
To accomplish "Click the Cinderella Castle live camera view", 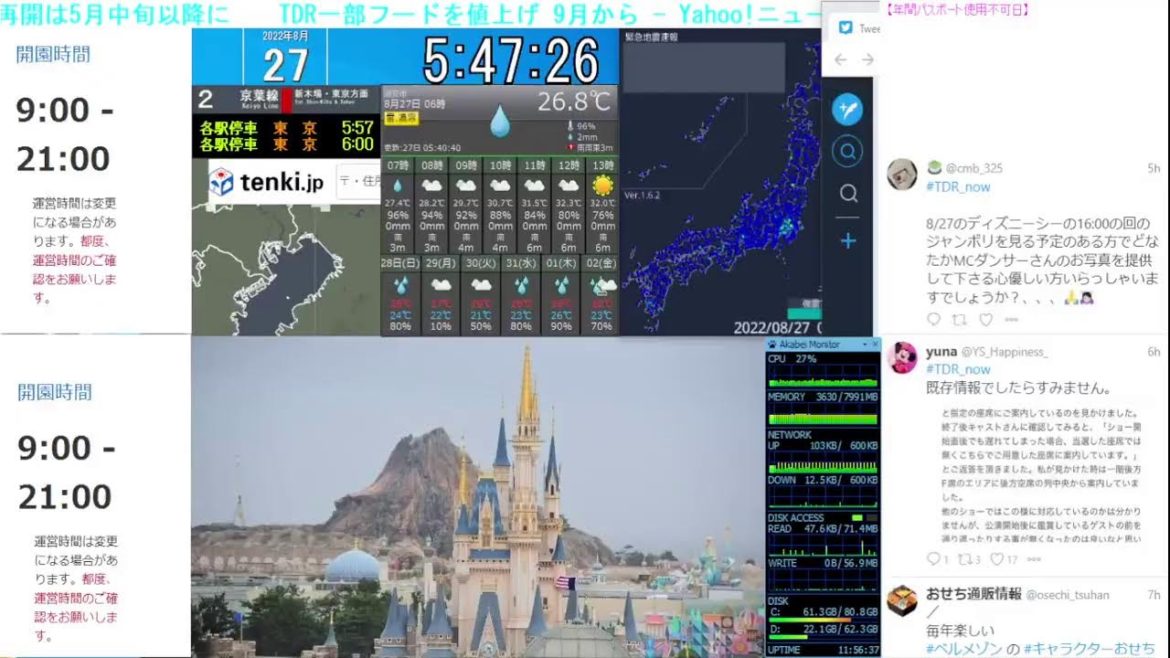I will click(x=478, y=498).
